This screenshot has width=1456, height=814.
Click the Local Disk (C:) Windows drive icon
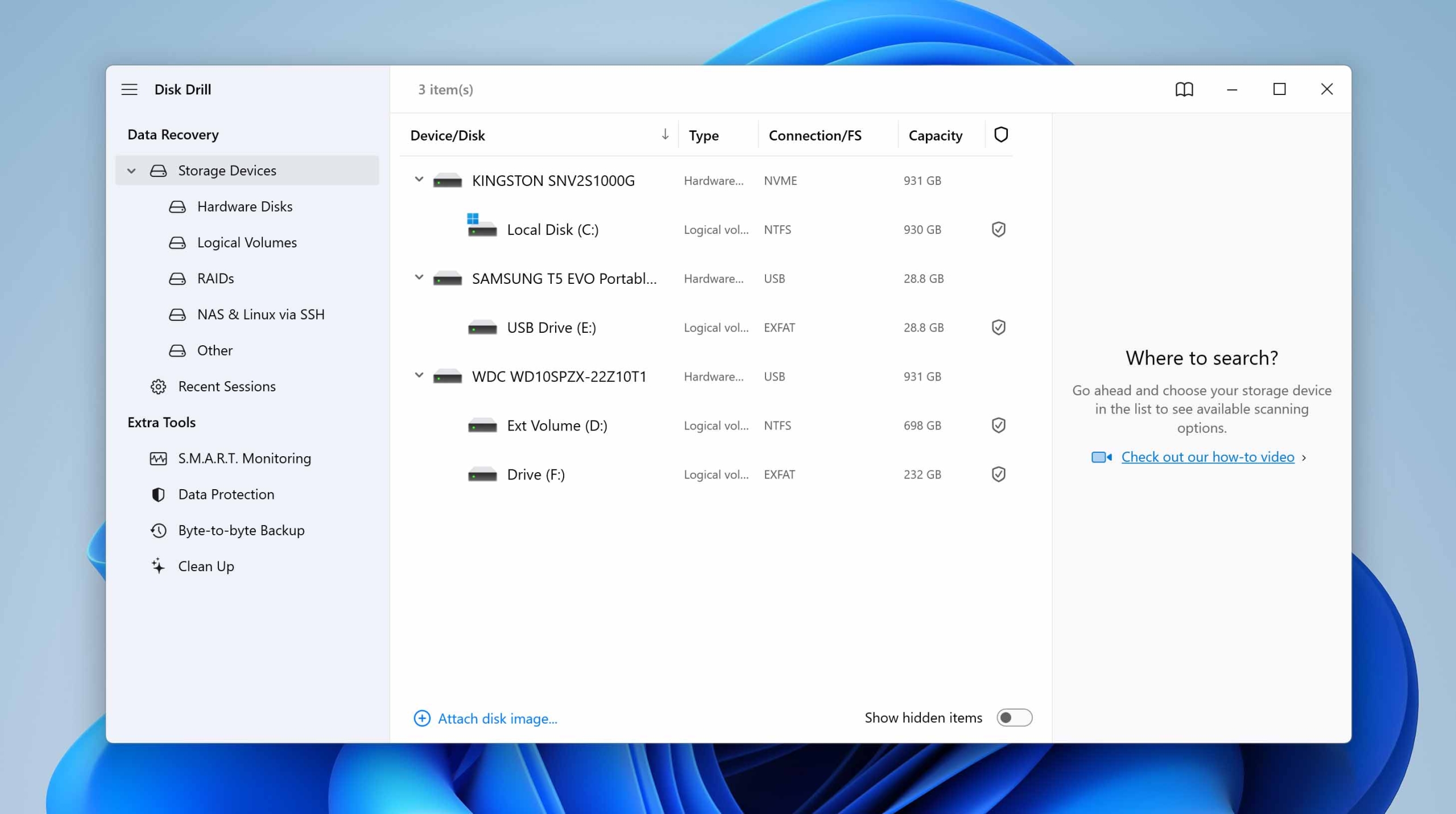tap(482, 225)
